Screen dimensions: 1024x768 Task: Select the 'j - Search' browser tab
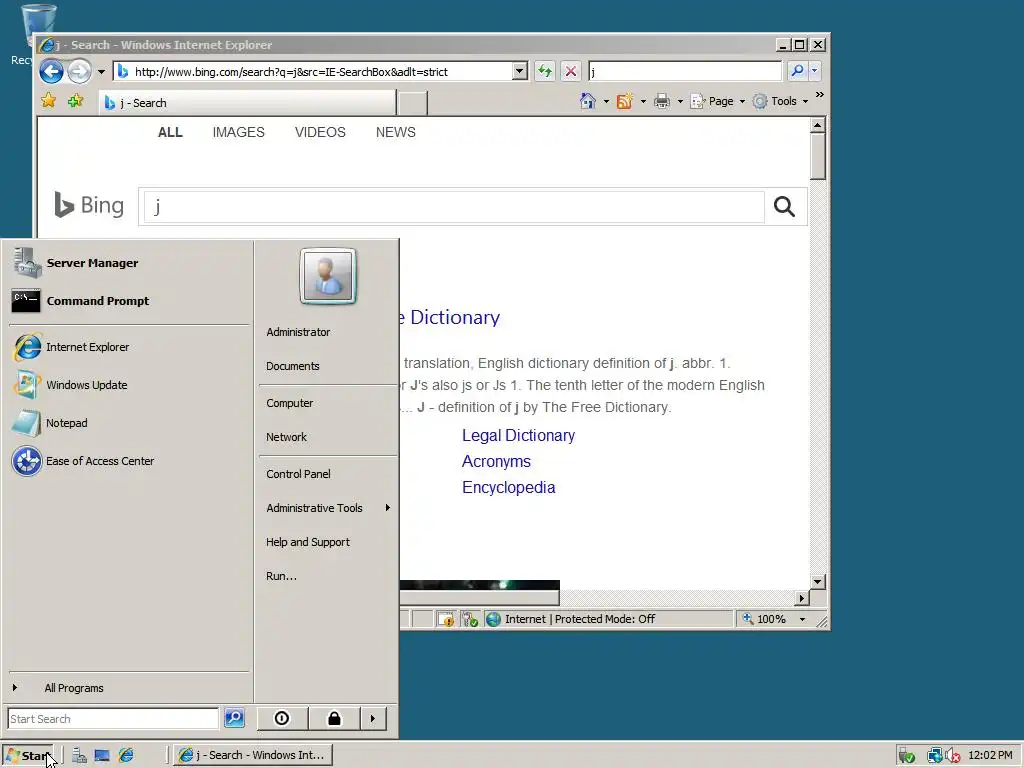click(x=248, y=103)
